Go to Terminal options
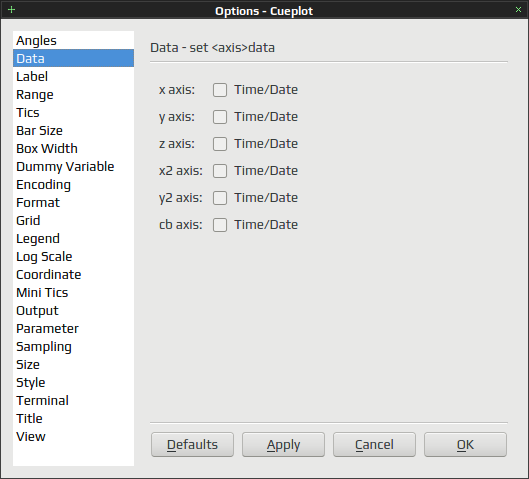Screen dimensions: 529x479 [73, 400]
